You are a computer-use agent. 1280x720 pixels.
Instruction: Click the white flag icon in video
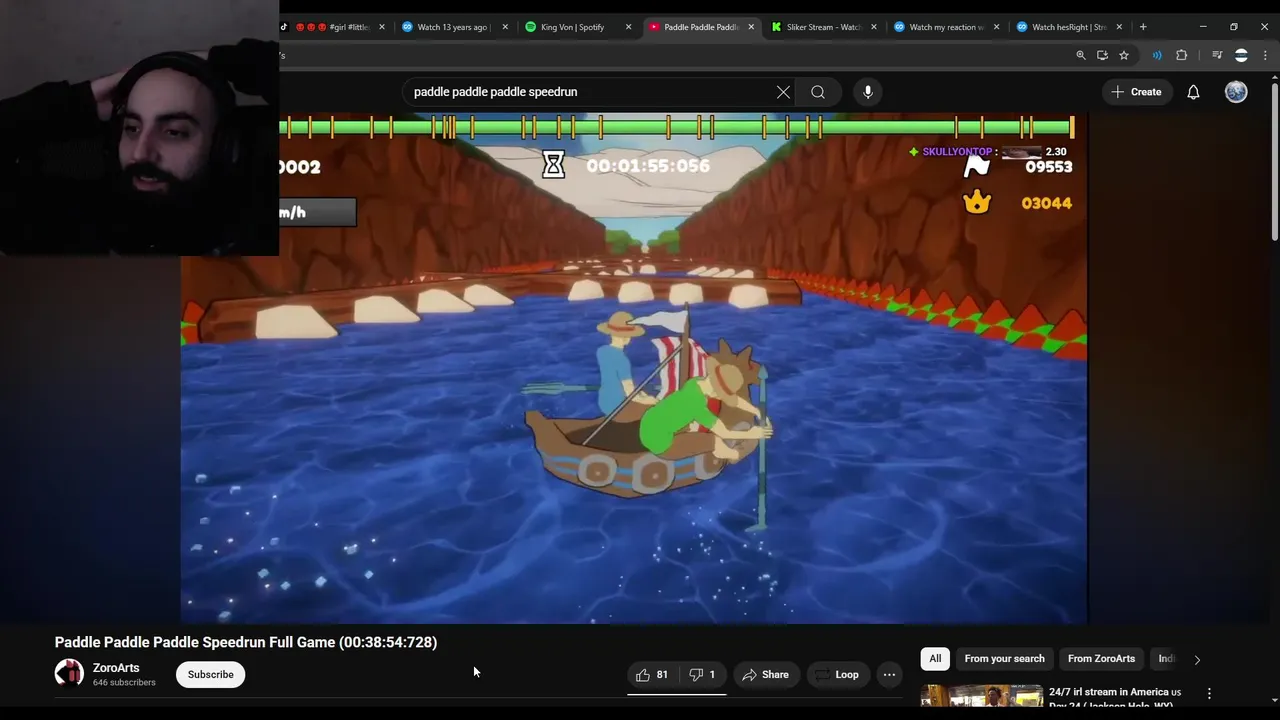coord(976,166)
